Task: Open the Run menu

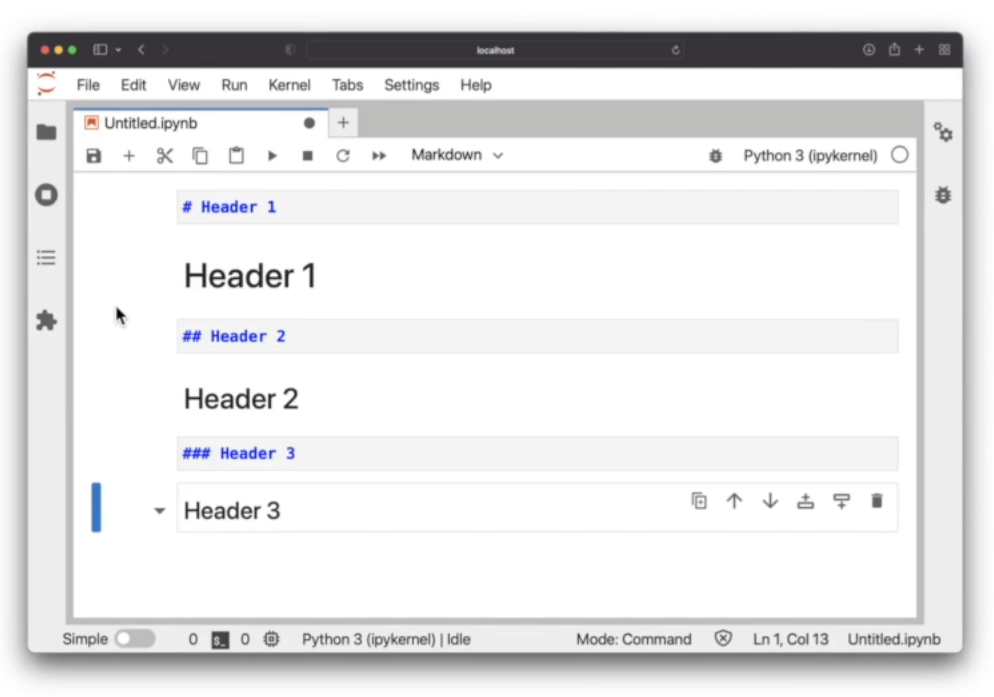Action: (234, 85)
